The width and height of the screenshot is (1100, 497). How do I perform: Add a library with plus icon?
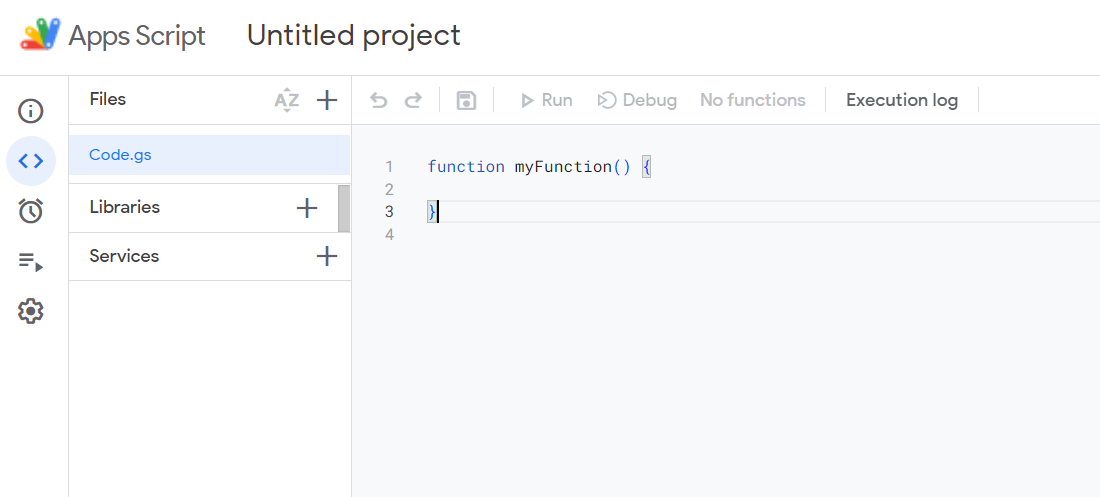click(x=307, y=208)
